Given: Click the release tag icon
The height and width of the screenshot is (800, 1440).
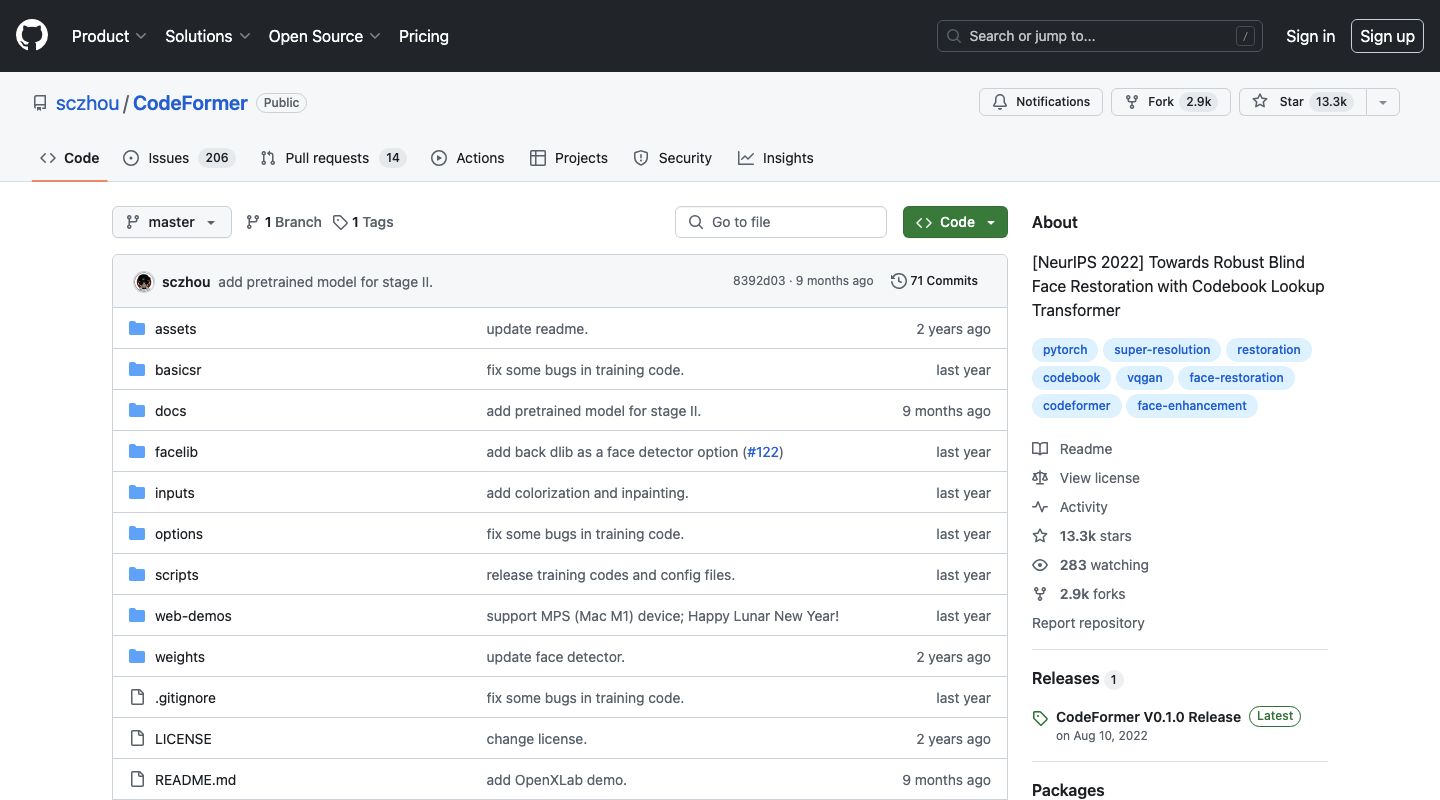Looking at the screenshot, I should 1040,718.
